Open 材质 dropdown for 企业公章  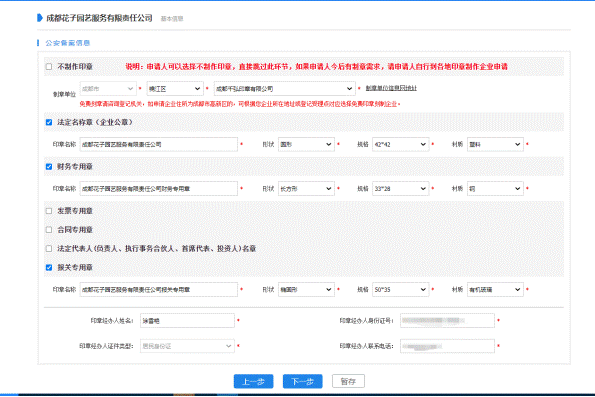[495, 145]
